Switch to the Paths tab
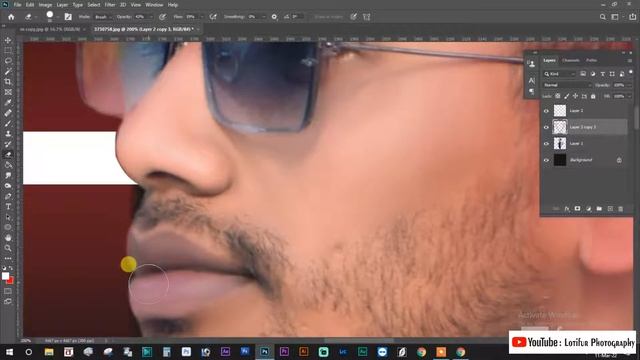The width and height of the screenshot is (640, 360). 591,60
